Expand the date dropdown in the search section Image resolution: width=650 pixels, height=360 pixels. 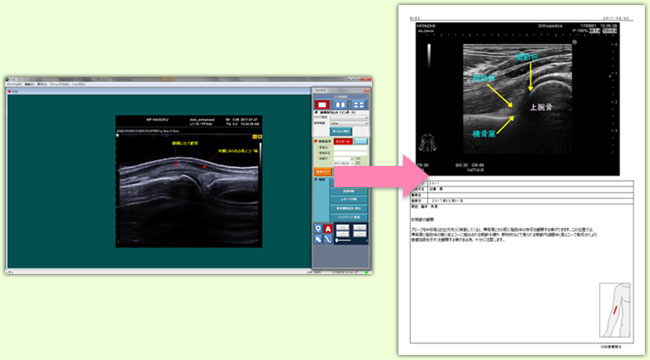(x=344, y=163)
